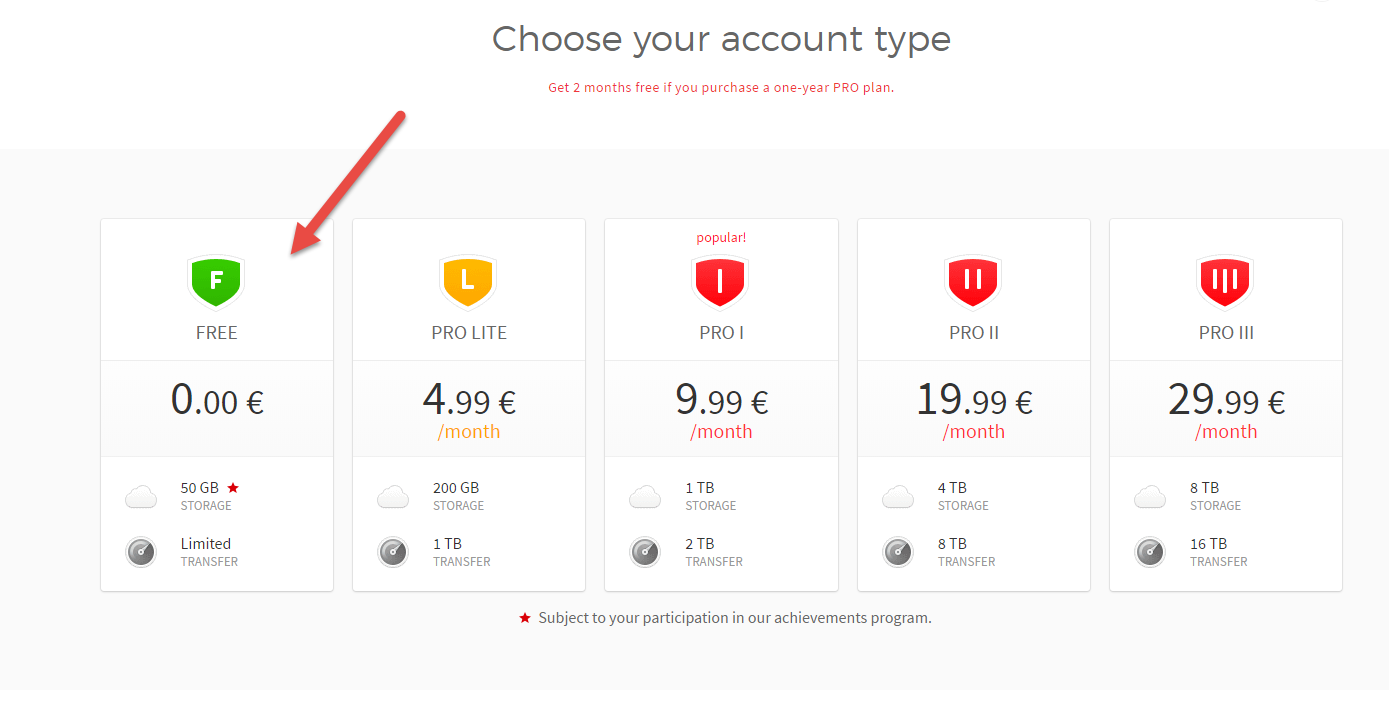Viewport: 1389px width, 702px height.
Task: Choose the red PRO III shield icon
Action: pos(1225,281)
